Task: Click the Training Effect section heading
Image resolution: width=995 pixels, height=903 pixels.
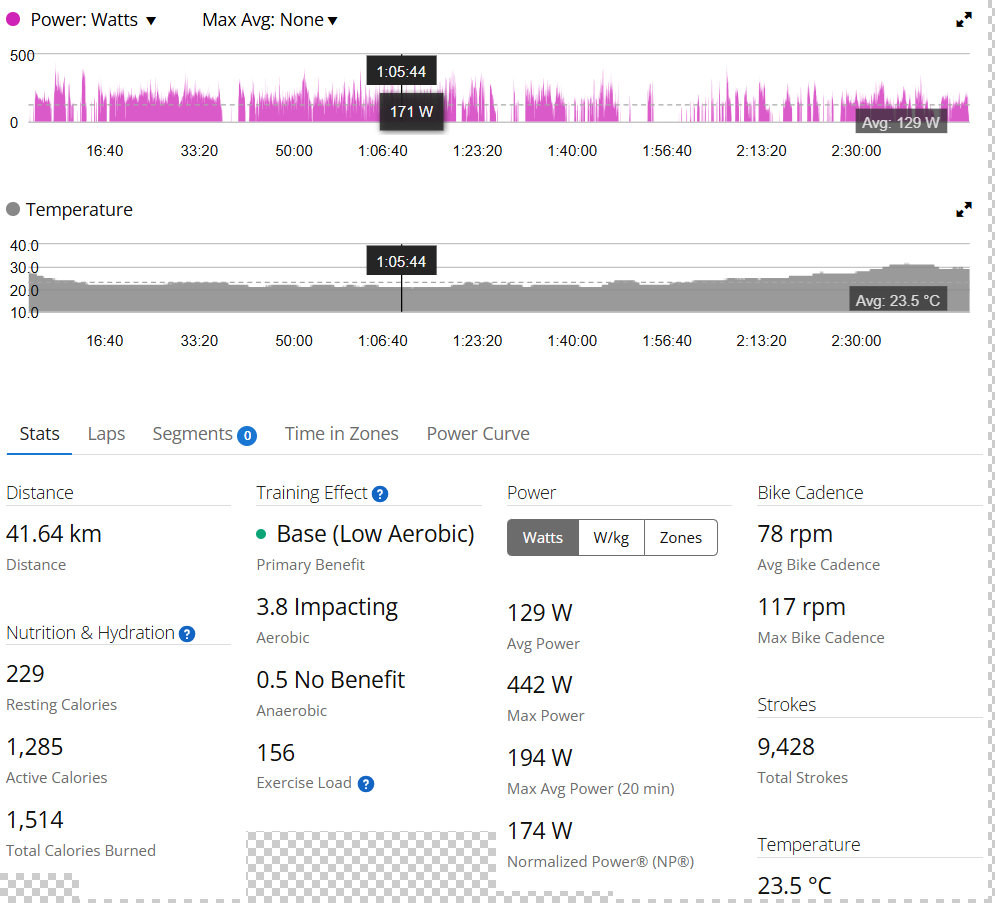Action: (312, 493)
